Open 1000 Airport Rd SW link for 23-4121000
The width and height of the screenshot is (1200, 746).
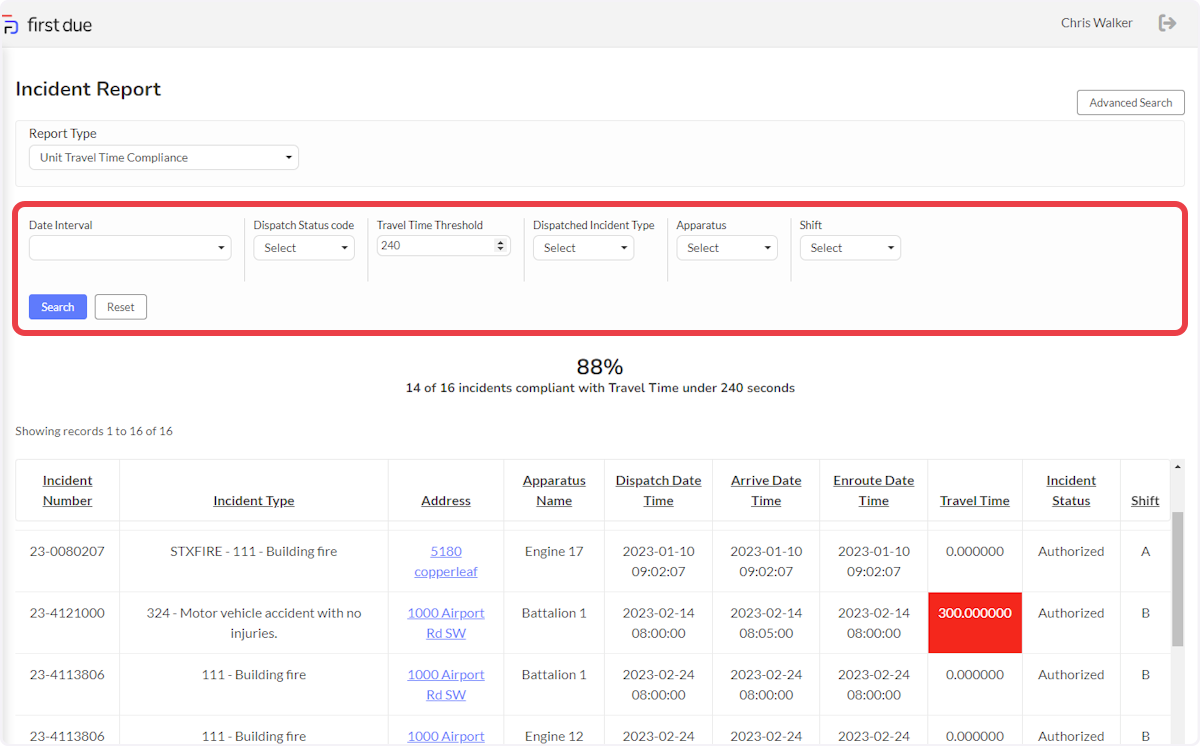pyautogui.click(x=446, y=623)
